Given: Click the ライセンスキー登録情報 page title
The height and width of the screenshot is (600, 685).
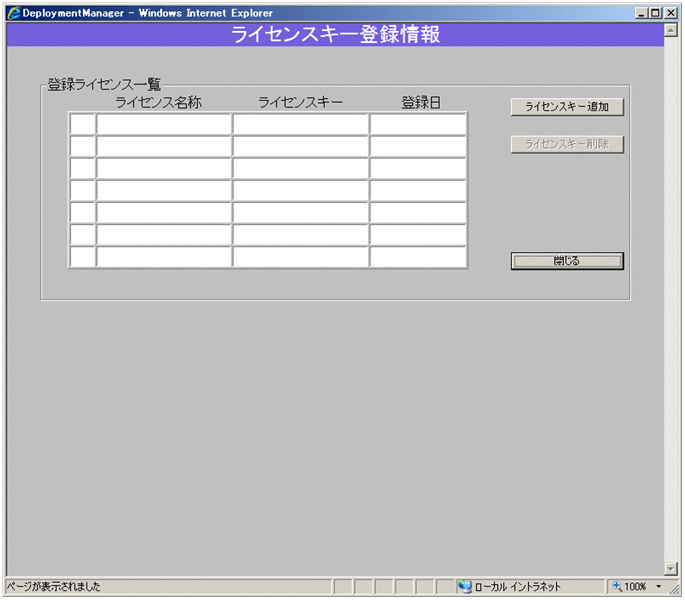Looking at the screenshot, I should click(335, 35).
